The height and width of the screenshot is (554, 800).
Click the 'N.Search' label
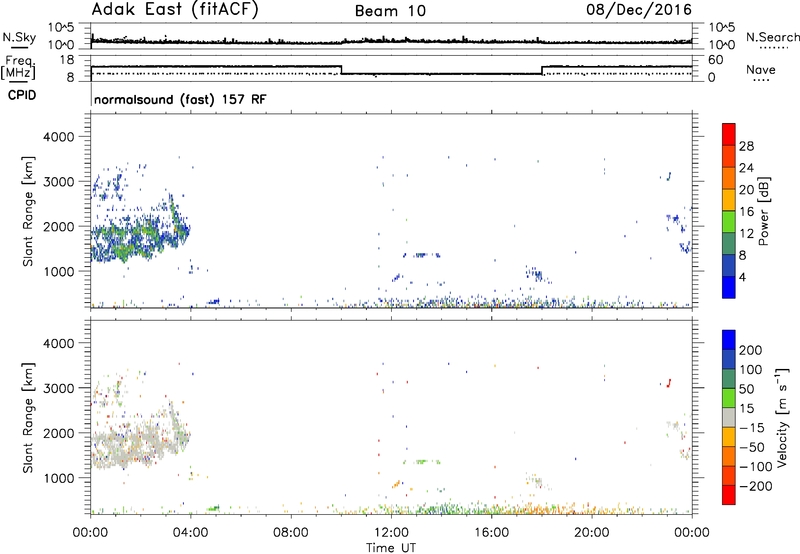tap(772, 37)
